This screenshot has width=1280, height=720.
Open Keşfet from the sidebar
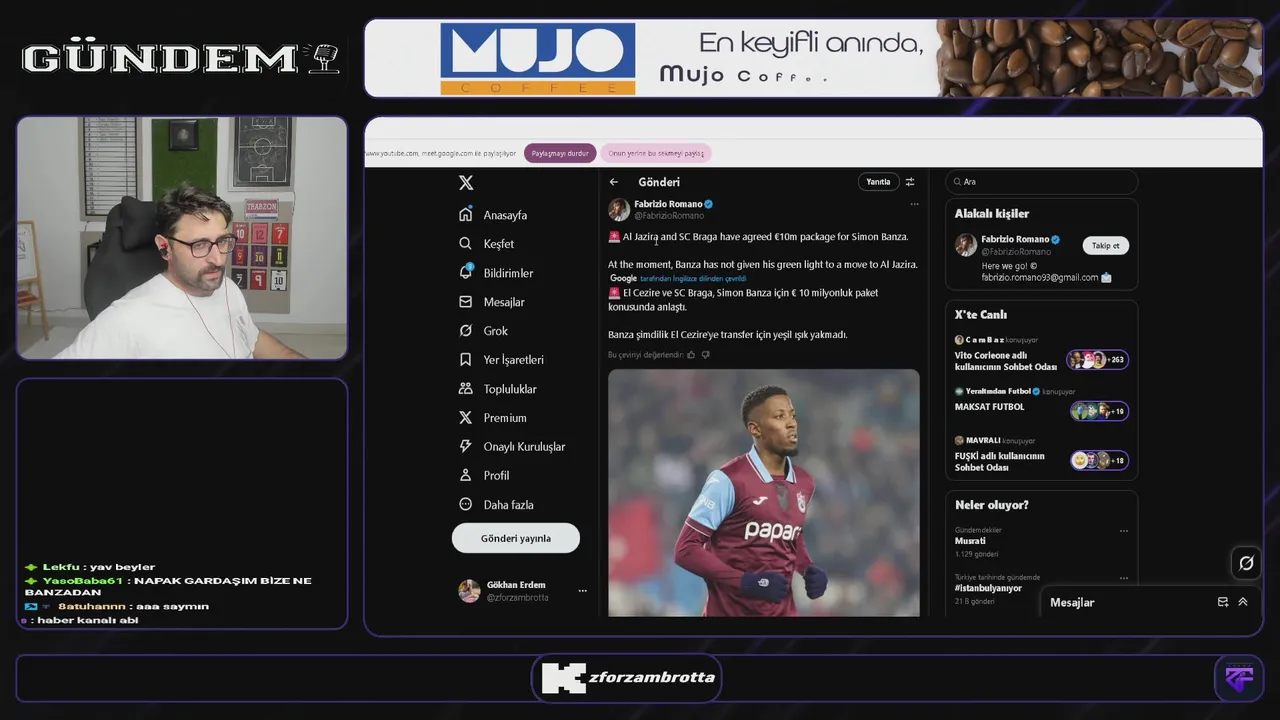487,244
